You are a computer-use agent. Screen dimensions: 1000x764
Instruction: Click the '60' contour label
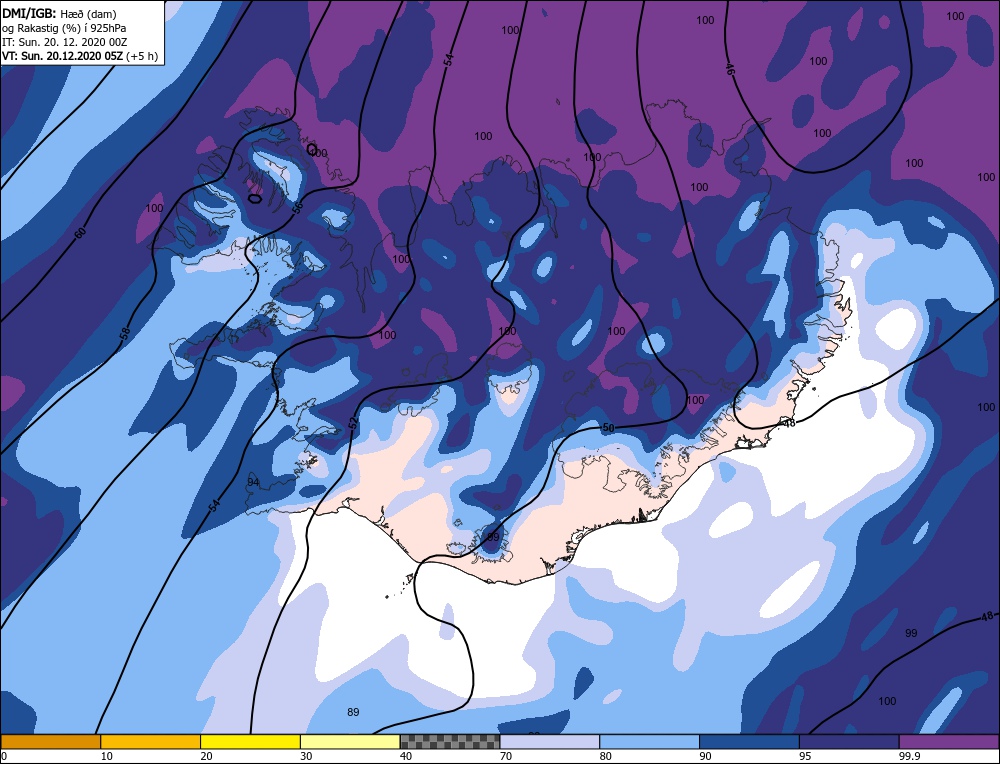click(80, 233)
